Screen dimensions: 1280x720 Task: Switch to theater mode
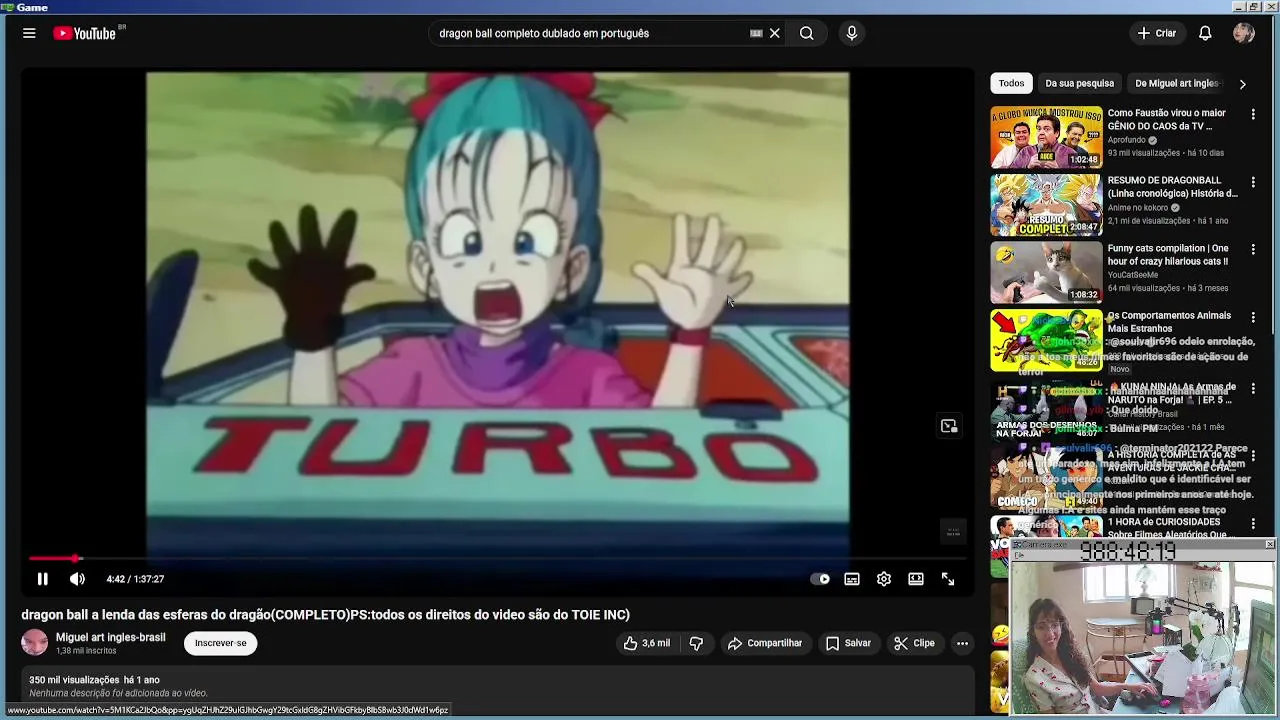tap(916, 579)
